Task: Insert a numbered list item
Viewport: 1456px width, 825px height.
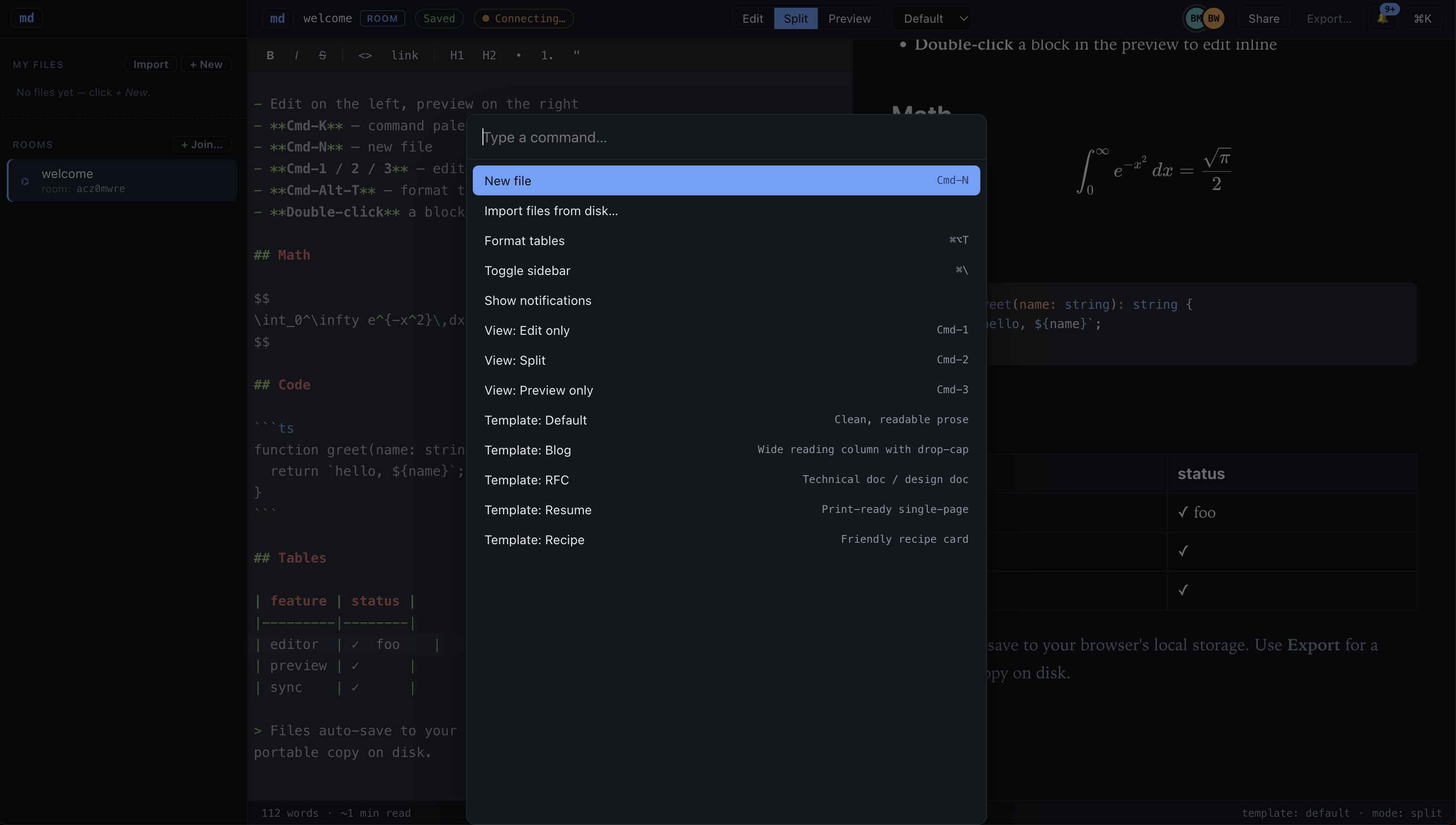Action: point(547,55)
